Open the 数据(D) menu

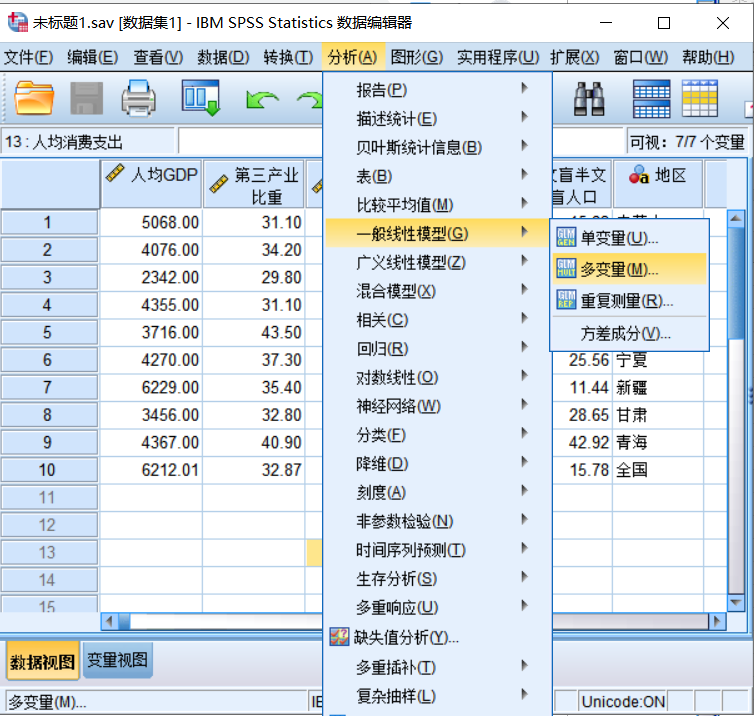click(x=223, y=58)
